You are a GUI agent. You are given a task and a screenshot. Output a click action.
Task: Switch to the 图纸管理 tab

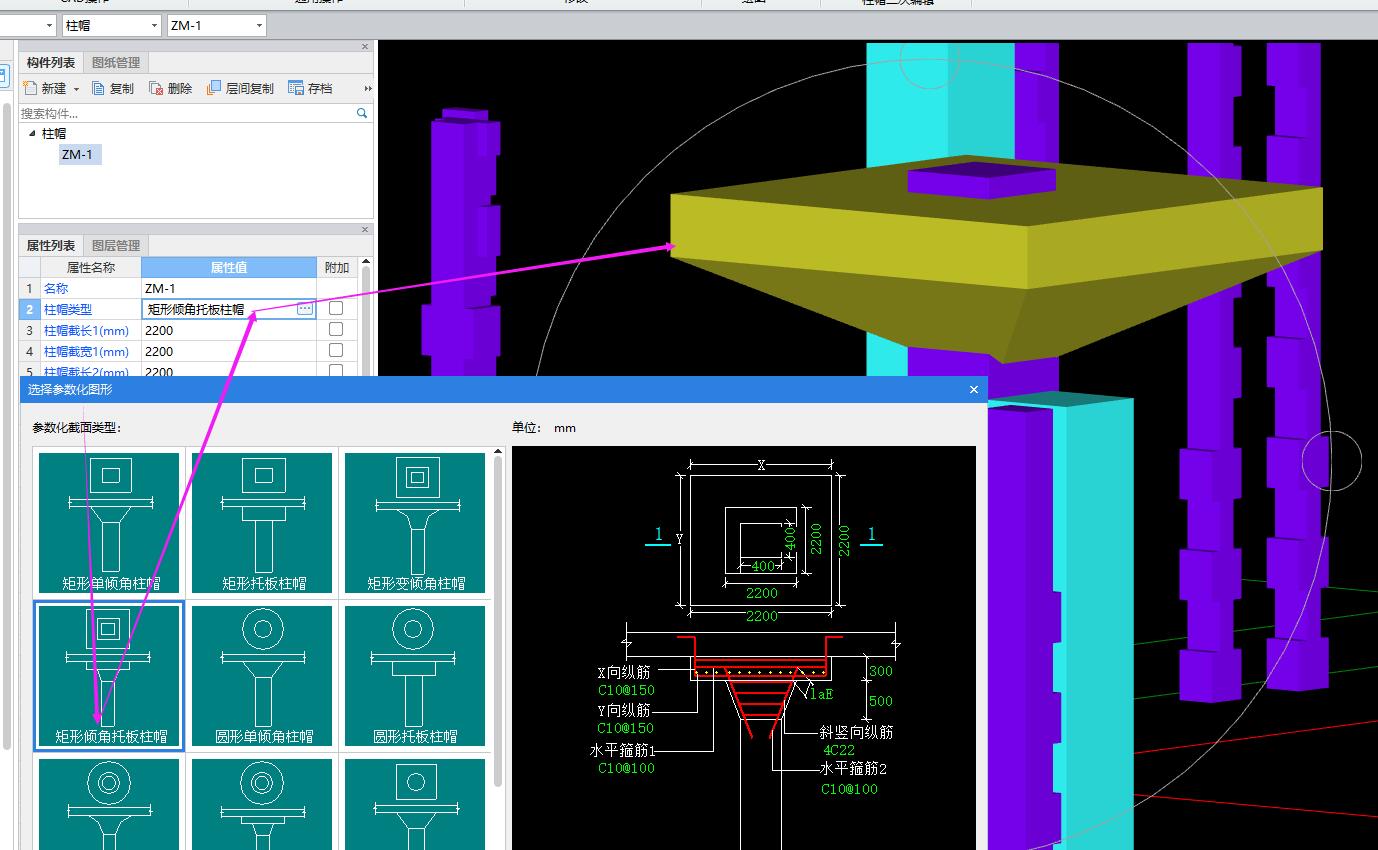coord(116,63)
